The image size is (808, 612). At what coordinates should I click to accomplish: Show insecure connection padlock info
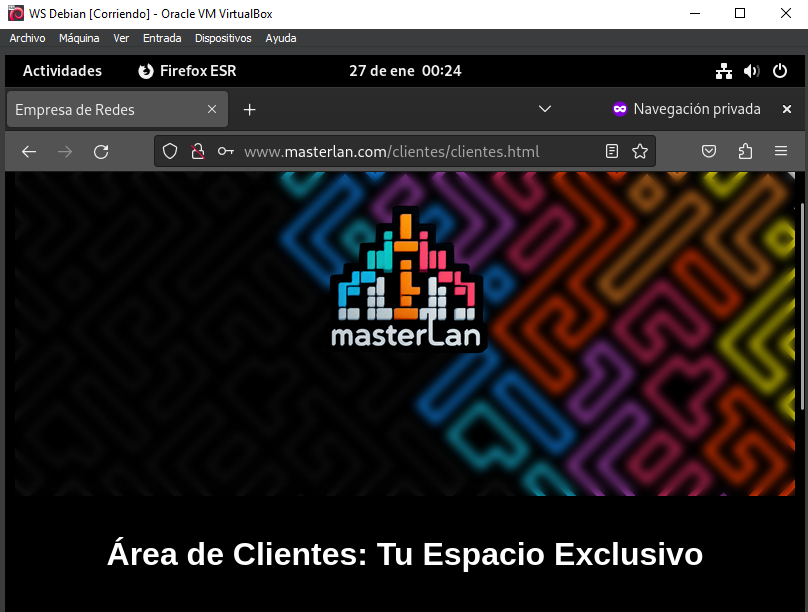[198, 151]
